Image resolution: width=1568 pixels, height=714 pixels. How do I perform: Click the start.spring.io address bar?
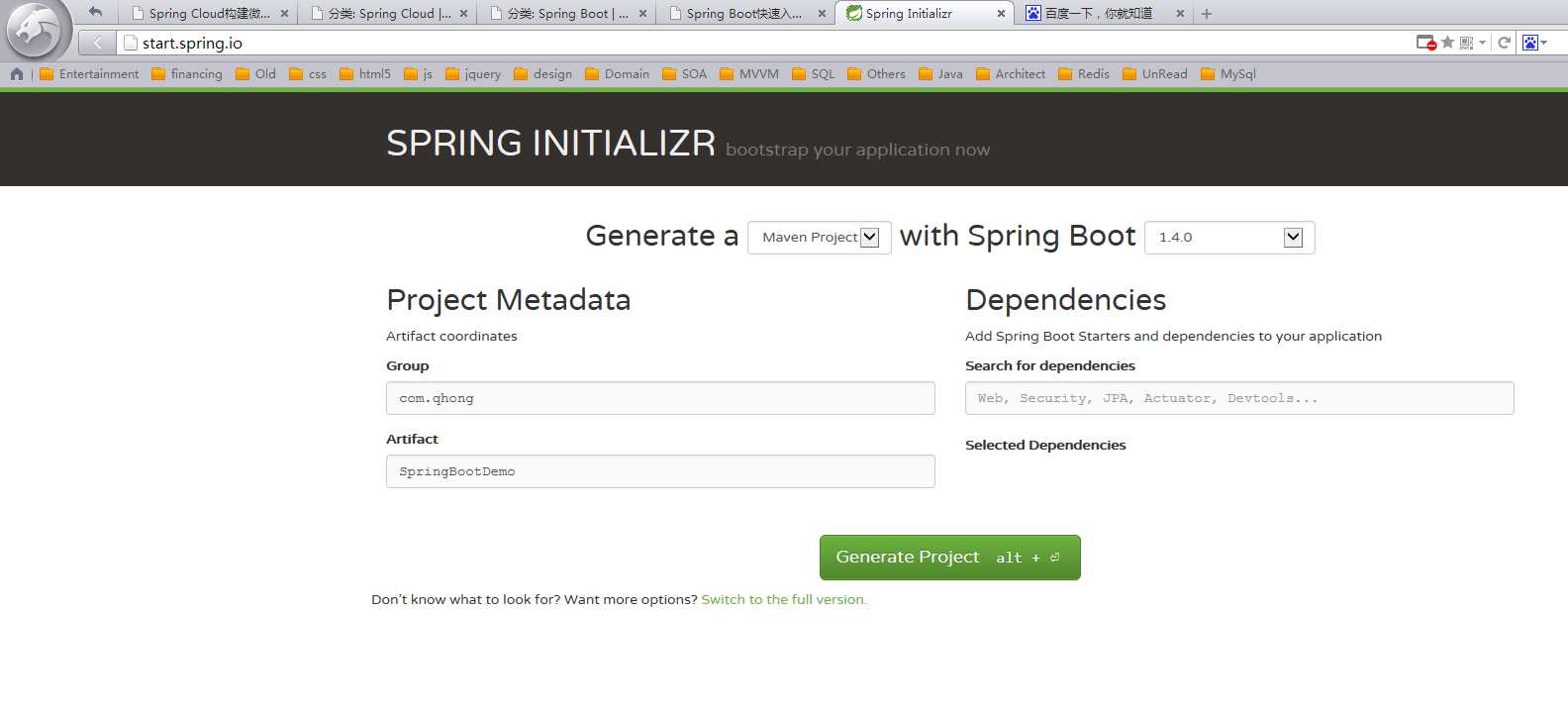[x=762, y=43]
